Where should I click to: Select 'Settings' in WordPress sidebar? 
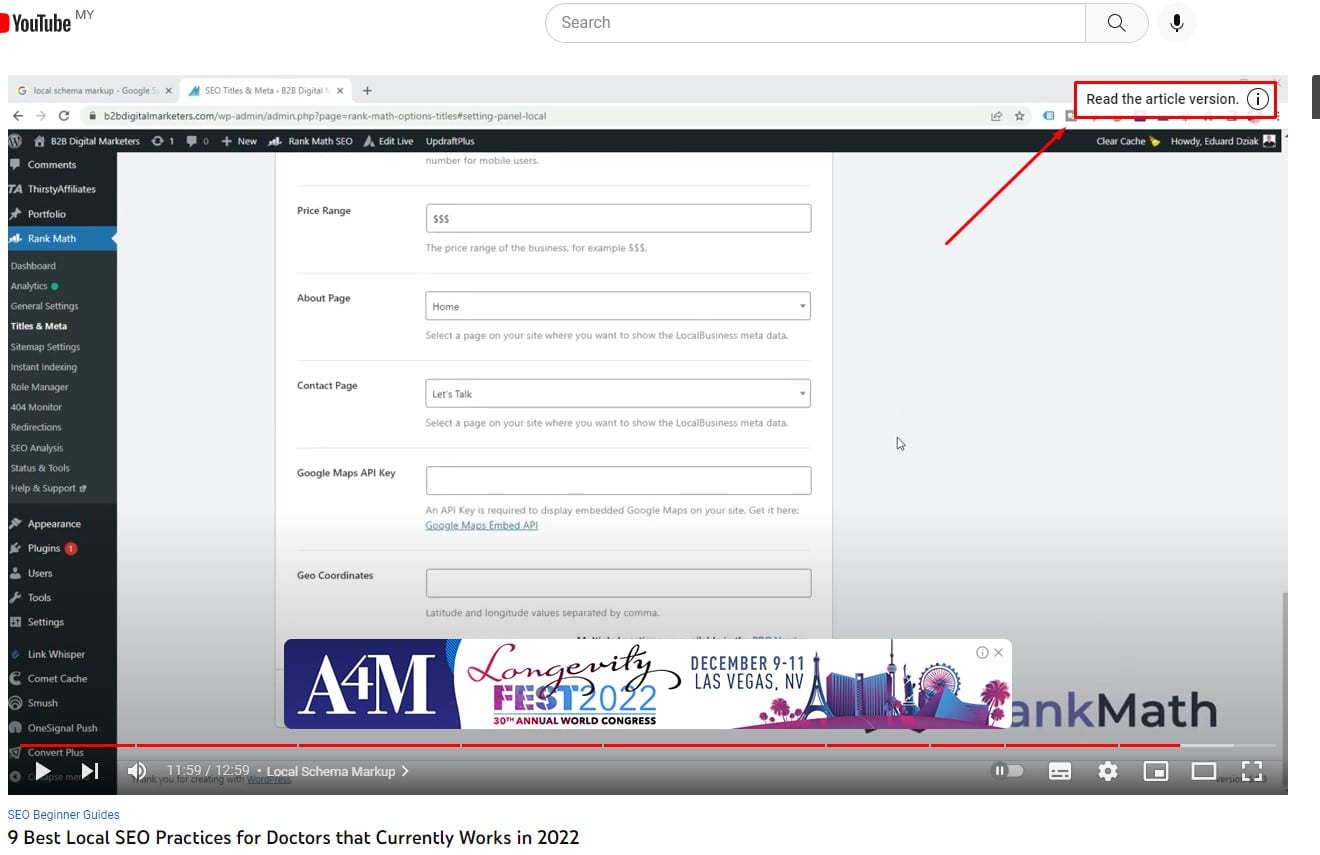click(x=45, y=622)
